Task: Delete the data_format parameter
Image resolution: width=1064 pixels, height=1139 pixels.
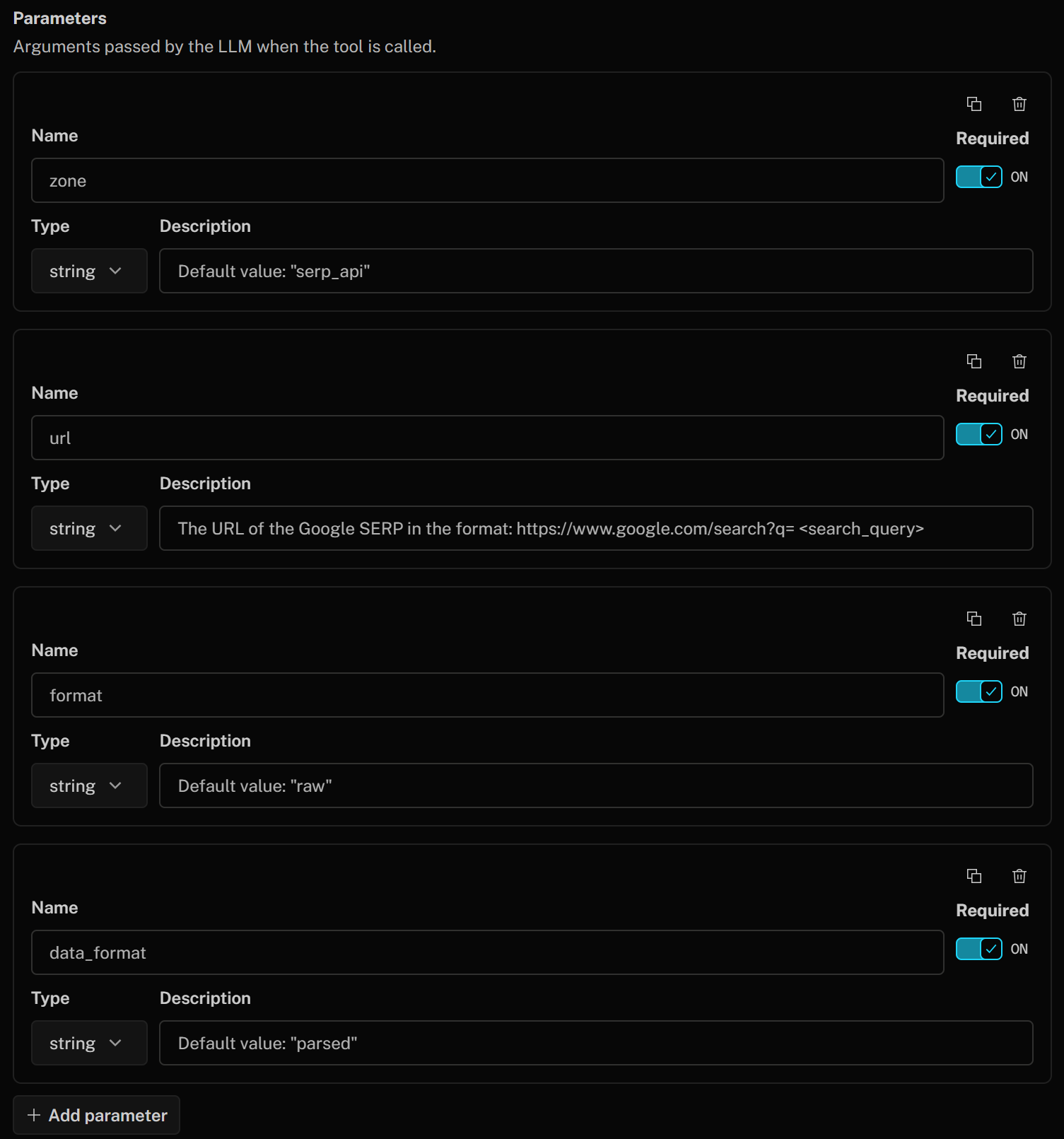Action: point(1019,876)
